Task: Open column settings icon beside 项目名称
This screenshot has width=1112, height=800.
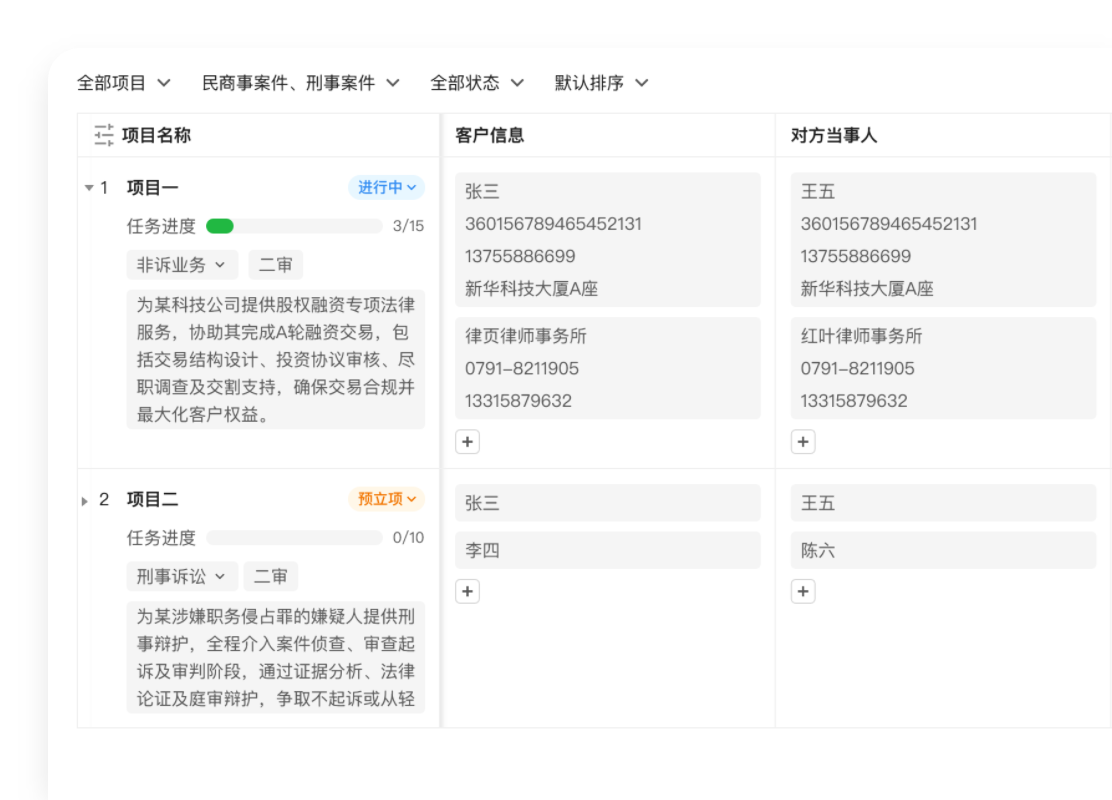Action: pos(104,135)
